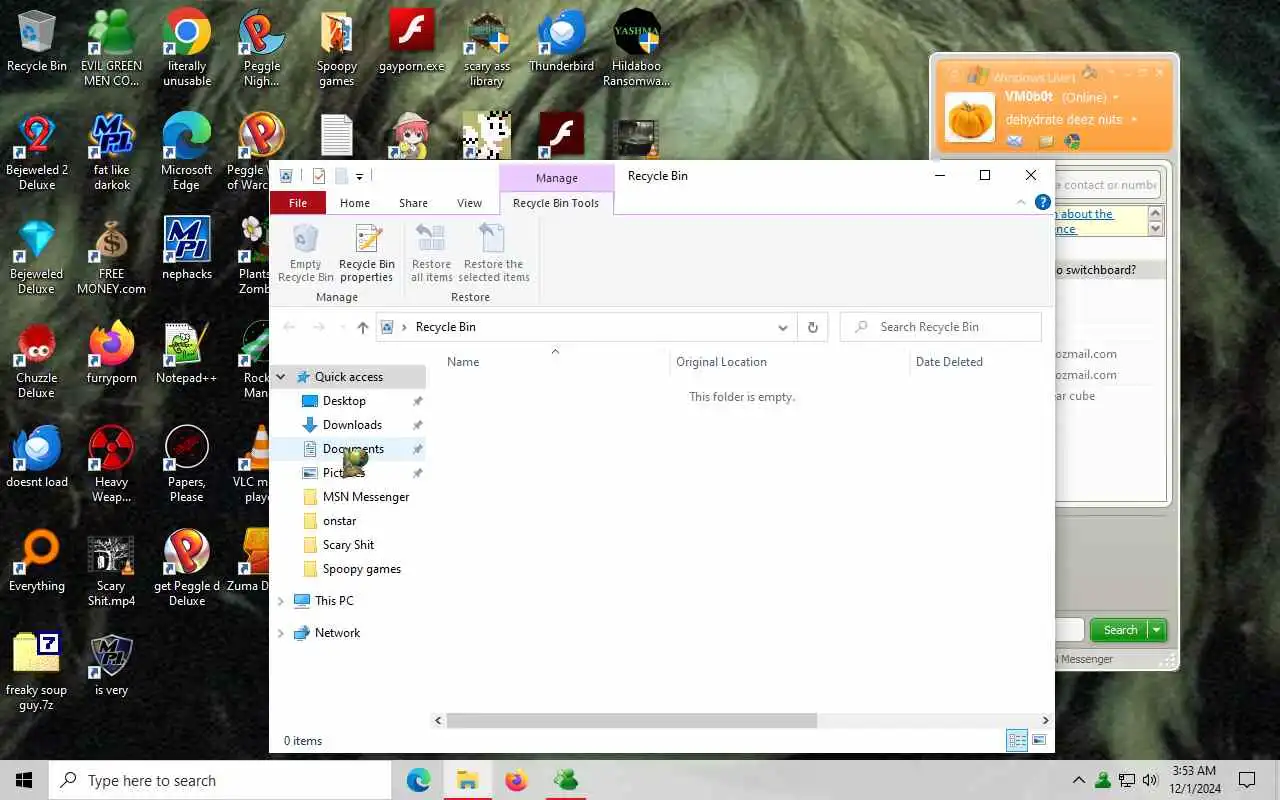Open Recycle Bin properties in the ribbon
This screenshot has width=1280, height=800.
pyautogui.click(x=367, y=254)
